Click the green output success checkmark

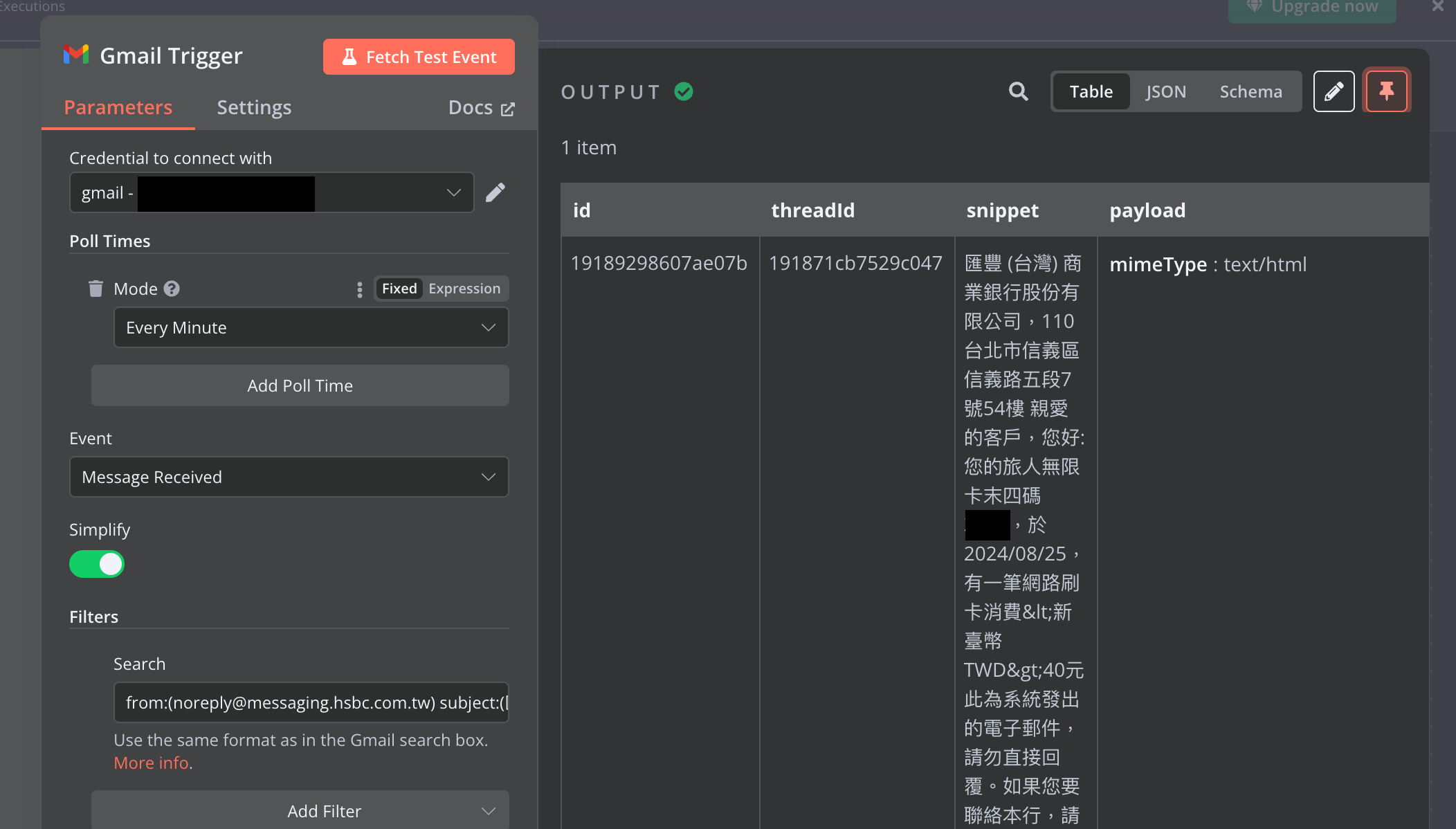pyautogui.click(x=684, y=91)
